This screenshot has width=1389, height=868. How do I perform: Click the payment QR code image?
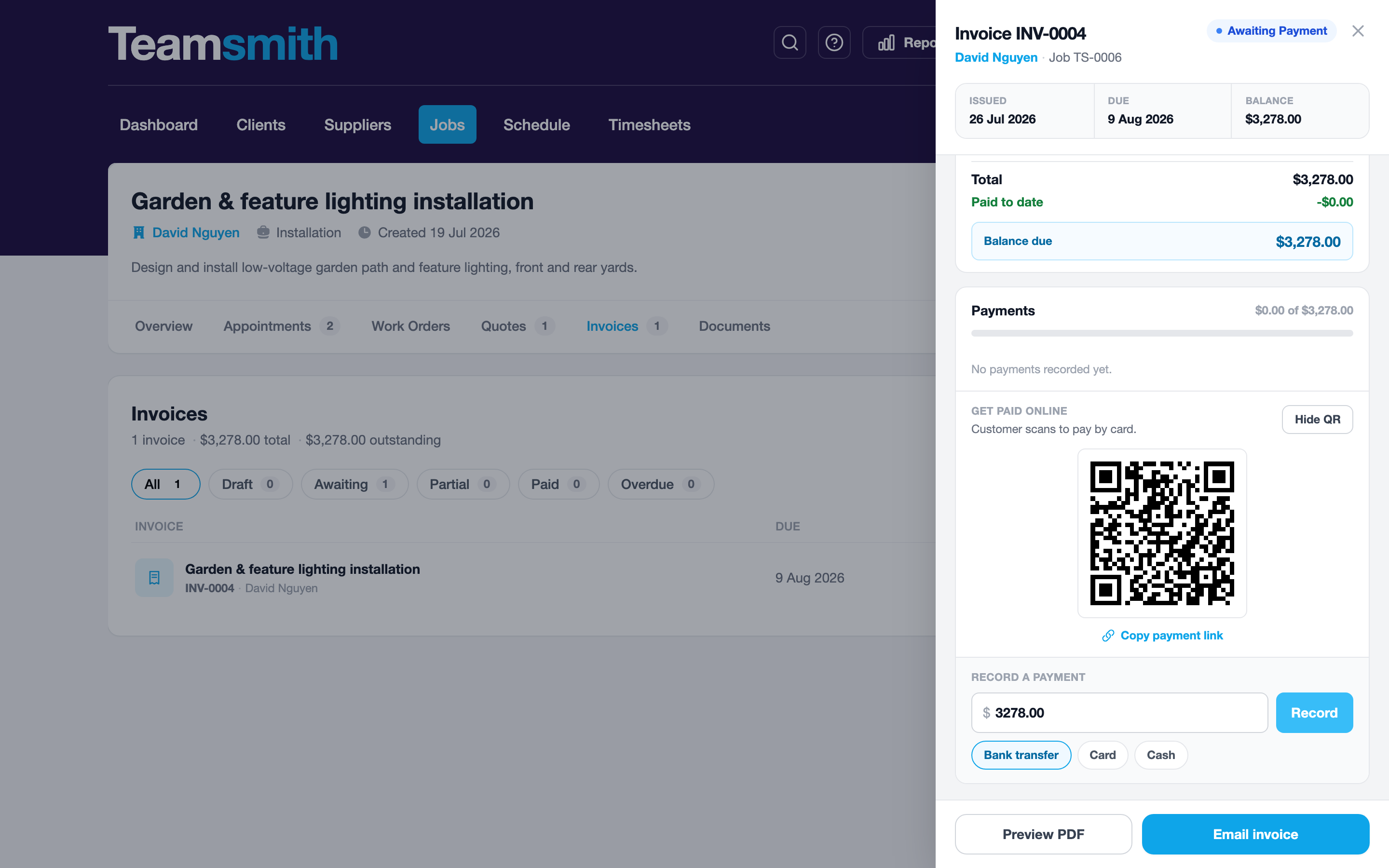pos(1162,533)
